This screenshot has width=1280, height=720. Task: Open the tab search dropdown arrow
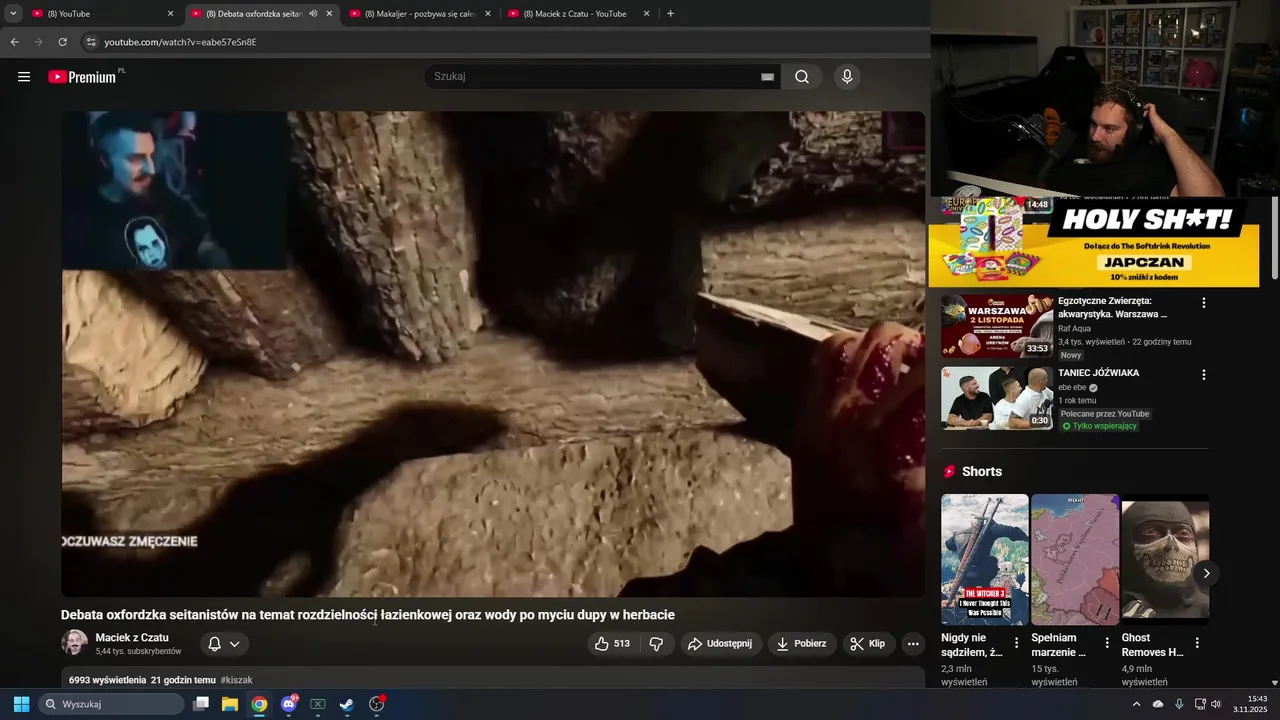13,13
